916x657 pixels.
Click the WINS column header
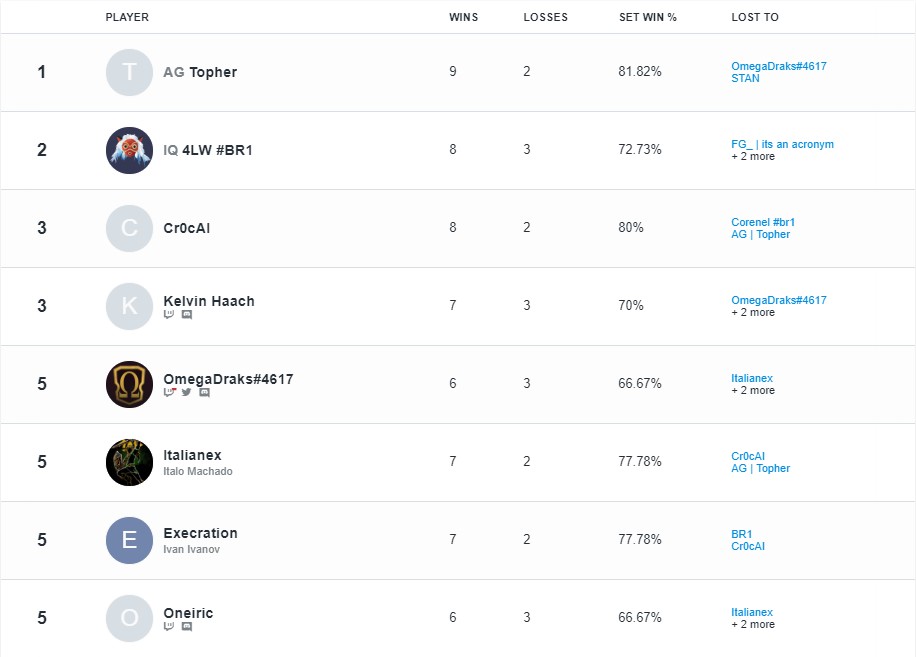(463, 17)
